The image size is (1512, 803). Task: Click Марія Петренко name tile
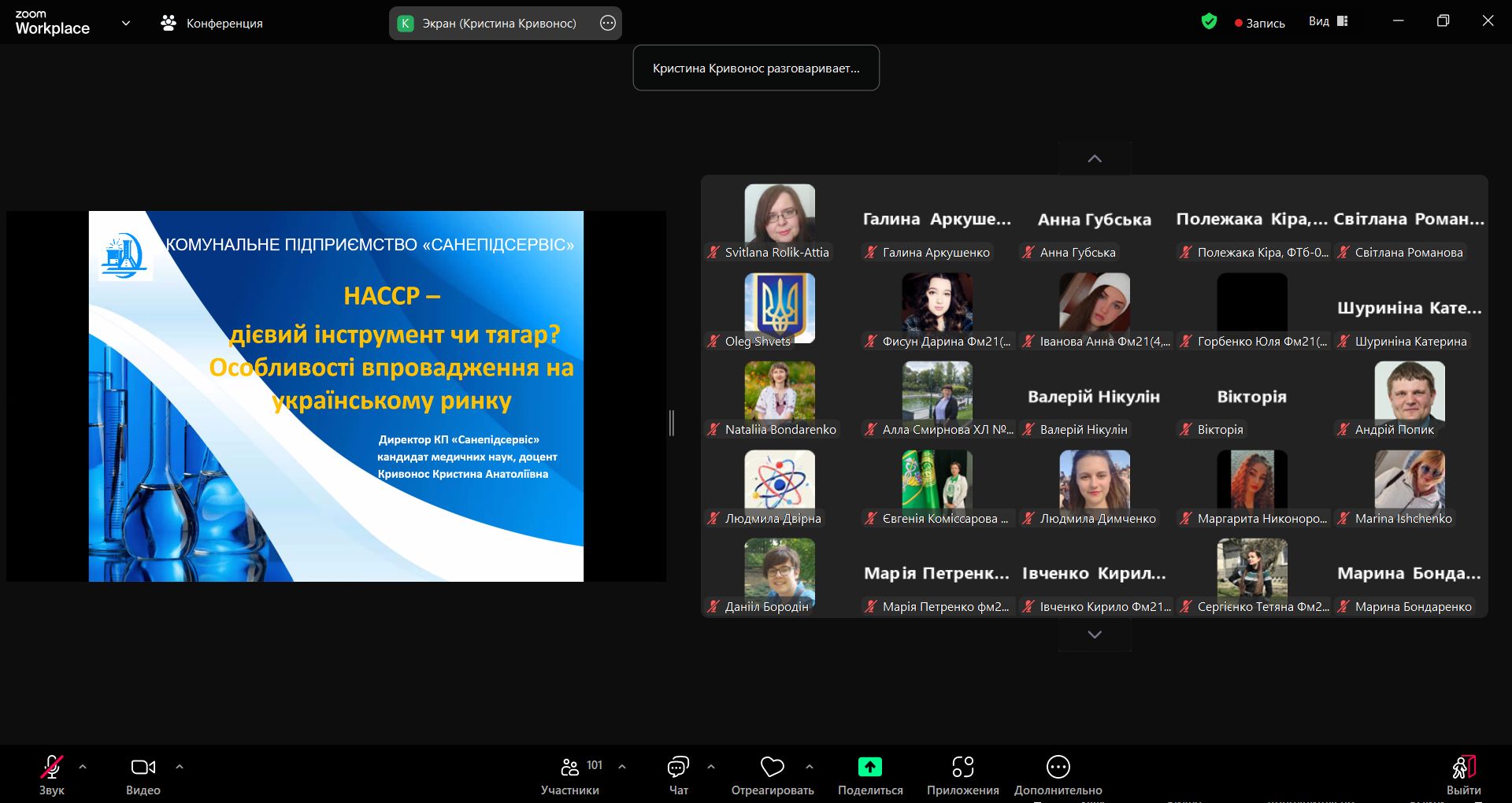937,574
